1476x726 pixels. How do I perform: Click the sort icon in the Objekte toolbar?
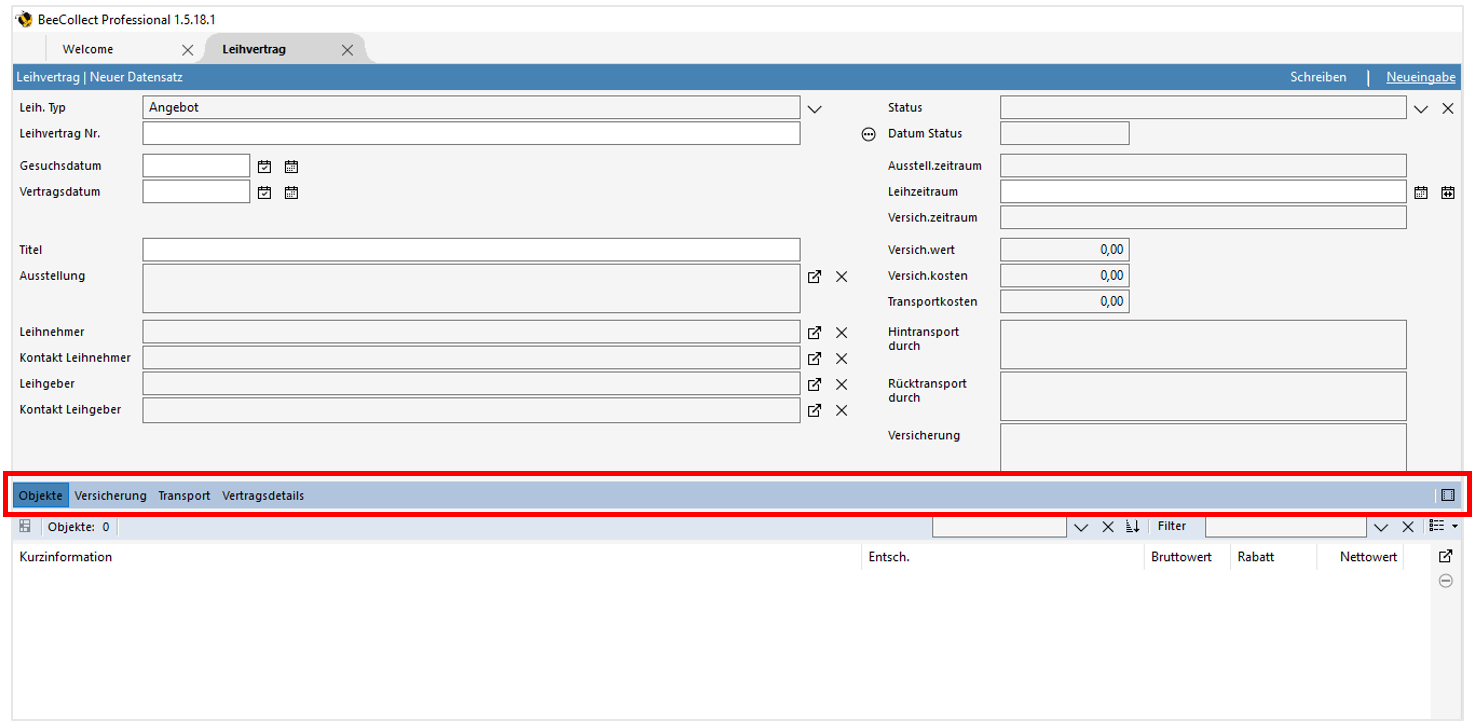coord(1133,526)
